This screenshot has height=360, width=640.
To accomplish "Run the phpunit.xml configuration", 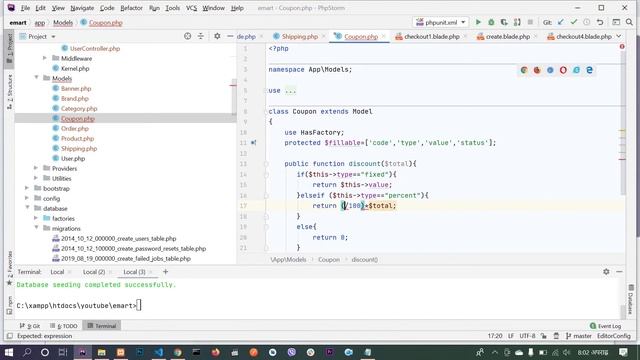I will click(478, 22).
